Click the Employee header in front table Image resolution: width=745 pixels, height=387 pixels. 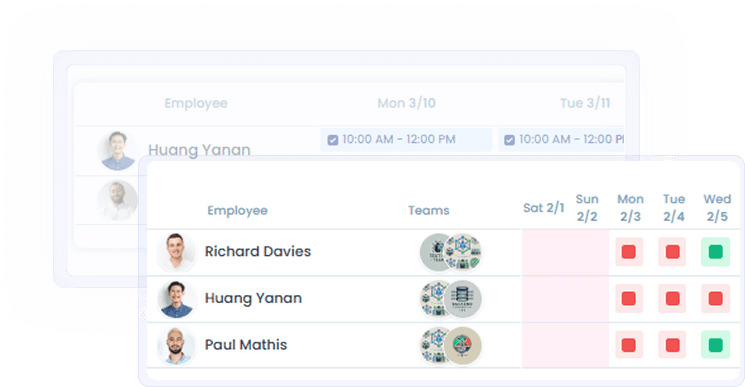[237, 210]
